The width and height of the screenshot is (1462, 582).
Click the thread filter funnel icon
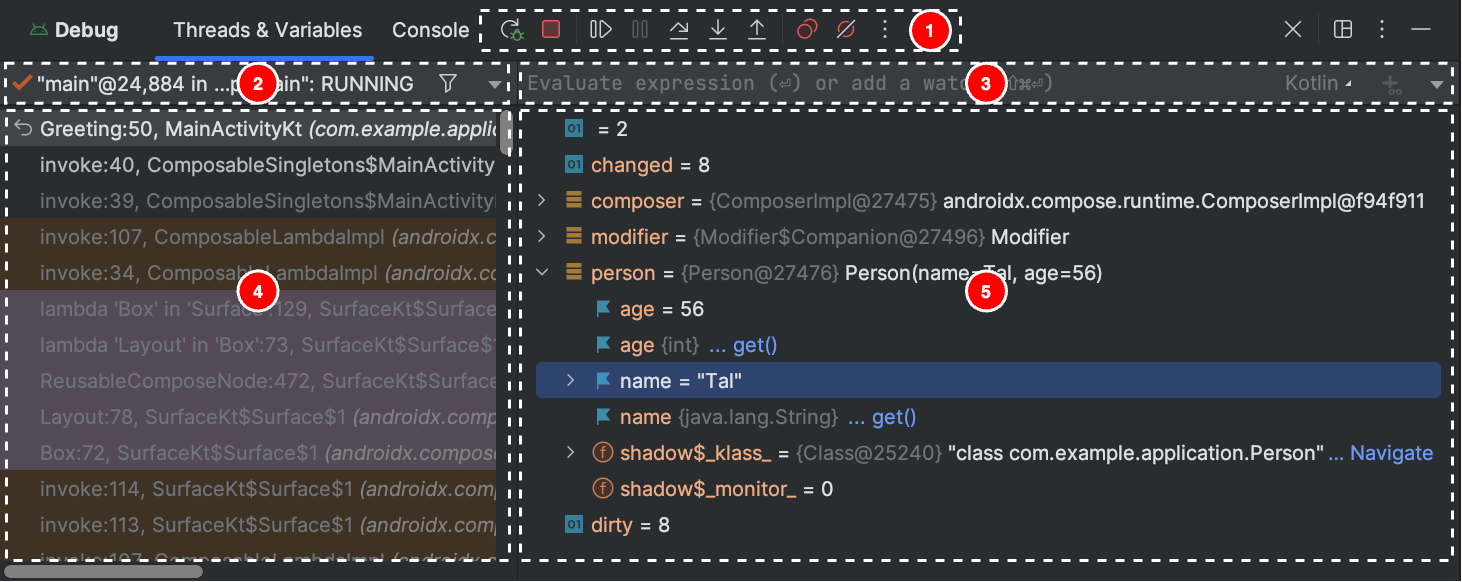[448, 84]
